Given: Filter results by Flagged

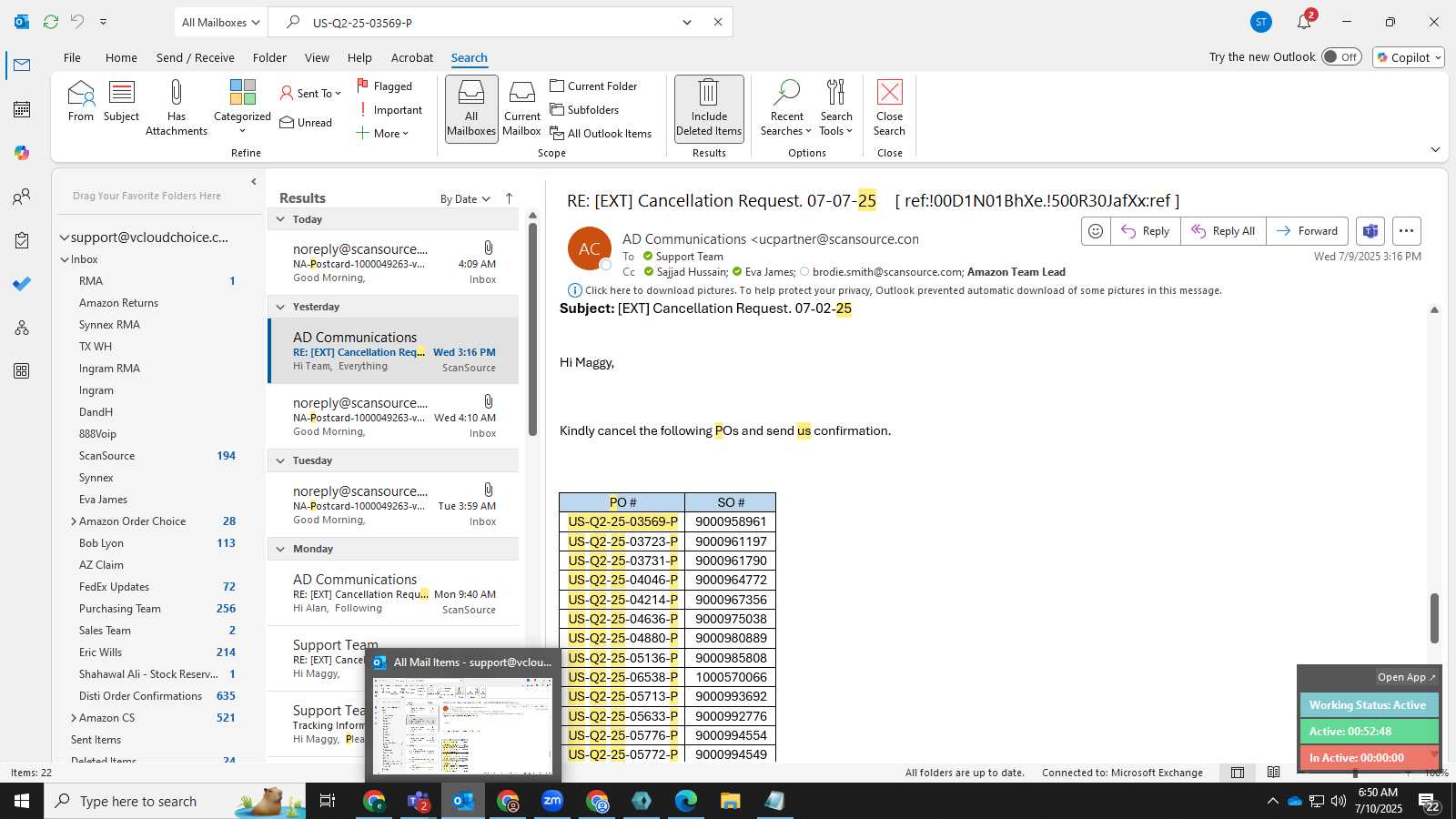Looking at the screenshot, I should coord(384,86).
